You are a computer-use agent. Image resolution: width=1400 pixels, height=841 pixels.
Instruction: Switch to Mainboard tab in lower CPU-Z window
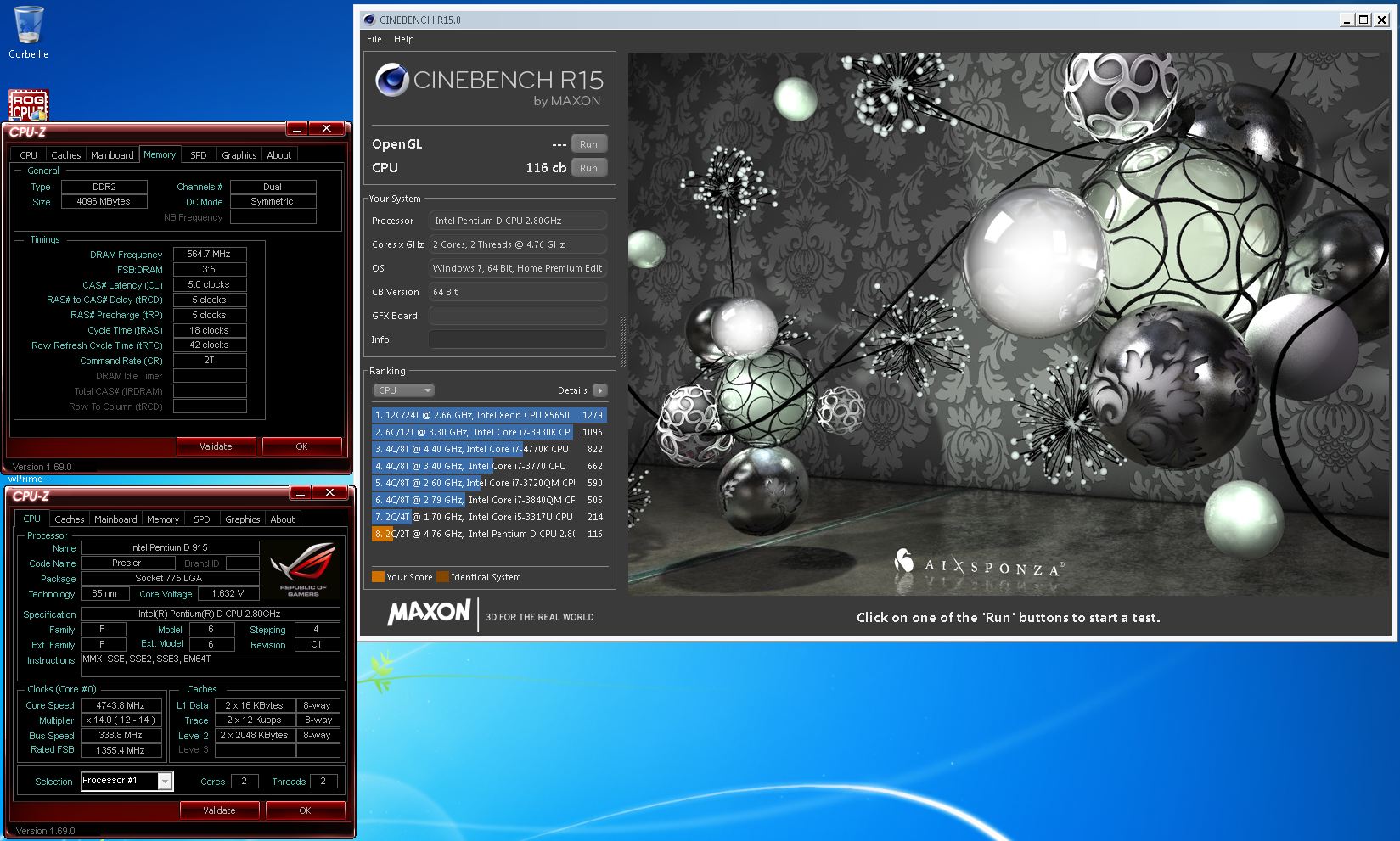[115, 519]
